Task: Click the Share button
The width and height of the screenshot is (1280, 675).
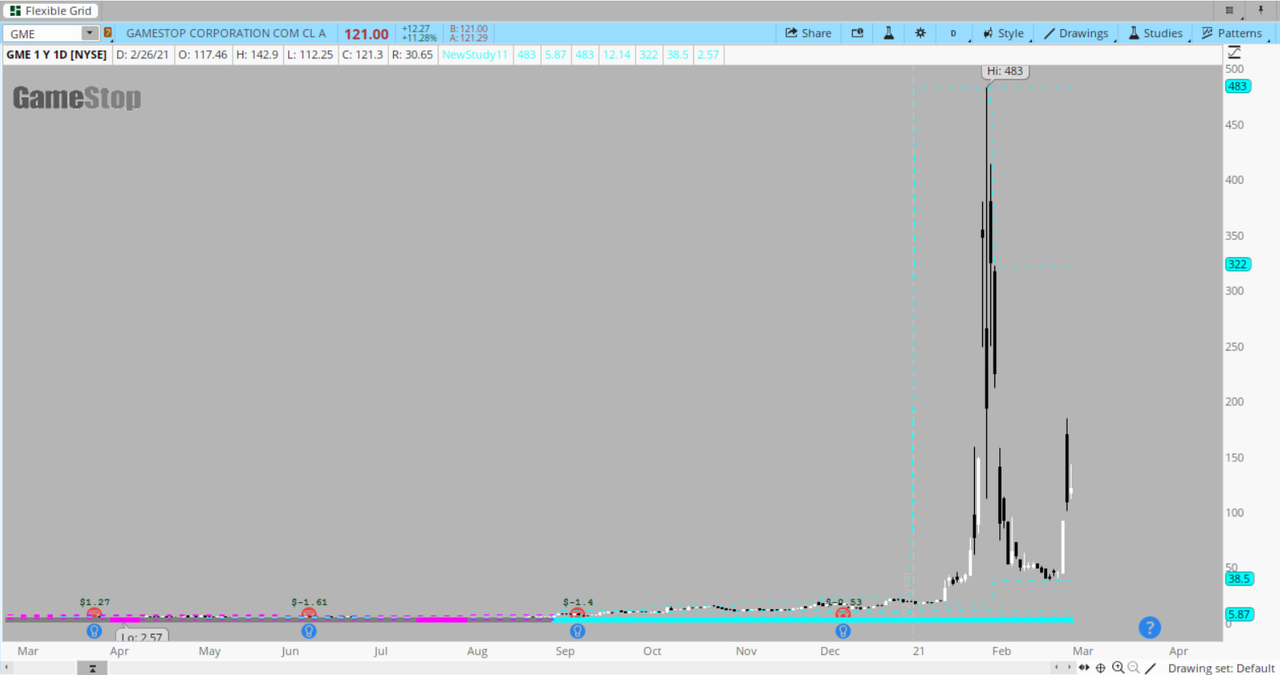Action: (808, 33)
